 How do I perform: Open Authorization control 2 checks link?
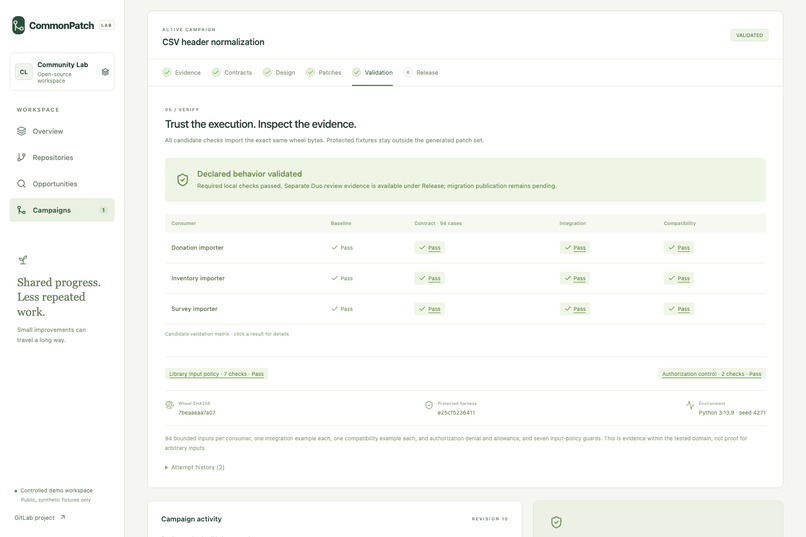click(x=711, y=374)
